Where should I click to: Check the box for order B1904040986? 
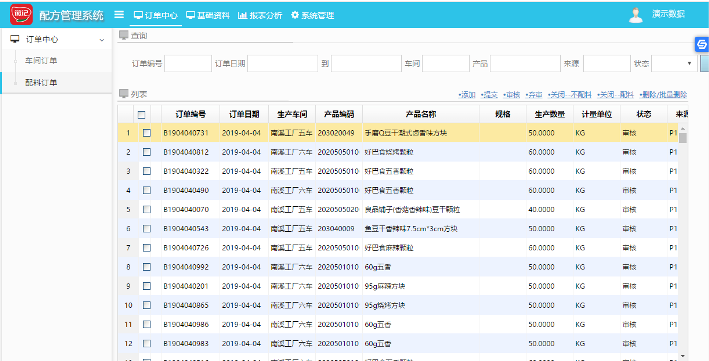pyautogui.click(x=147, y=324)
